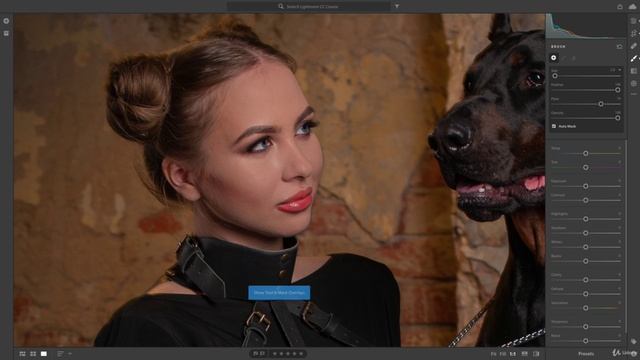Open the sort order icon in bottom bar
640x360 pixels.
(x=60, y=353)
